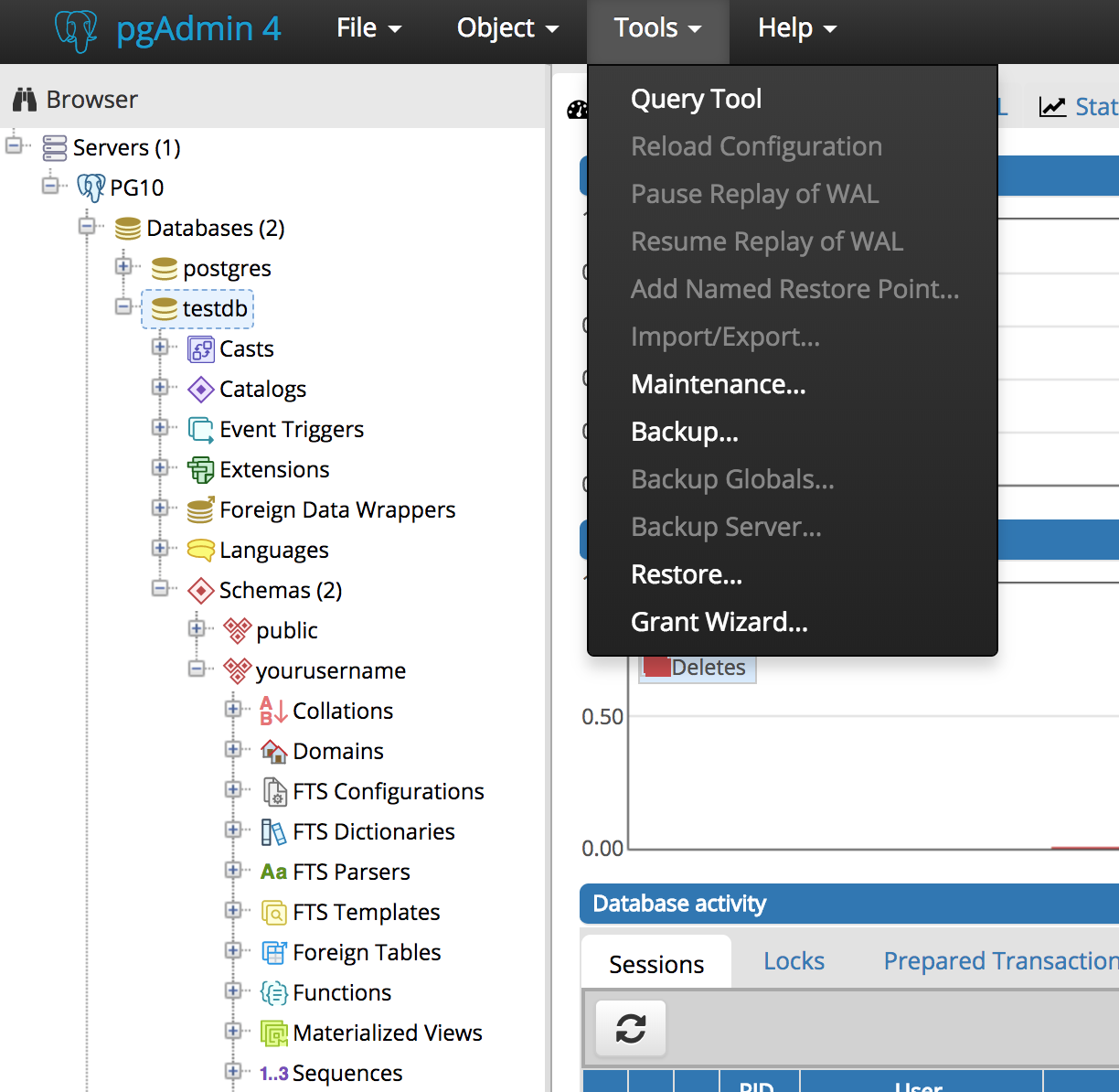Click the Languages speech bubble icon
Viewport: 1119px width, 1092px height.
(x=200, y=551)
